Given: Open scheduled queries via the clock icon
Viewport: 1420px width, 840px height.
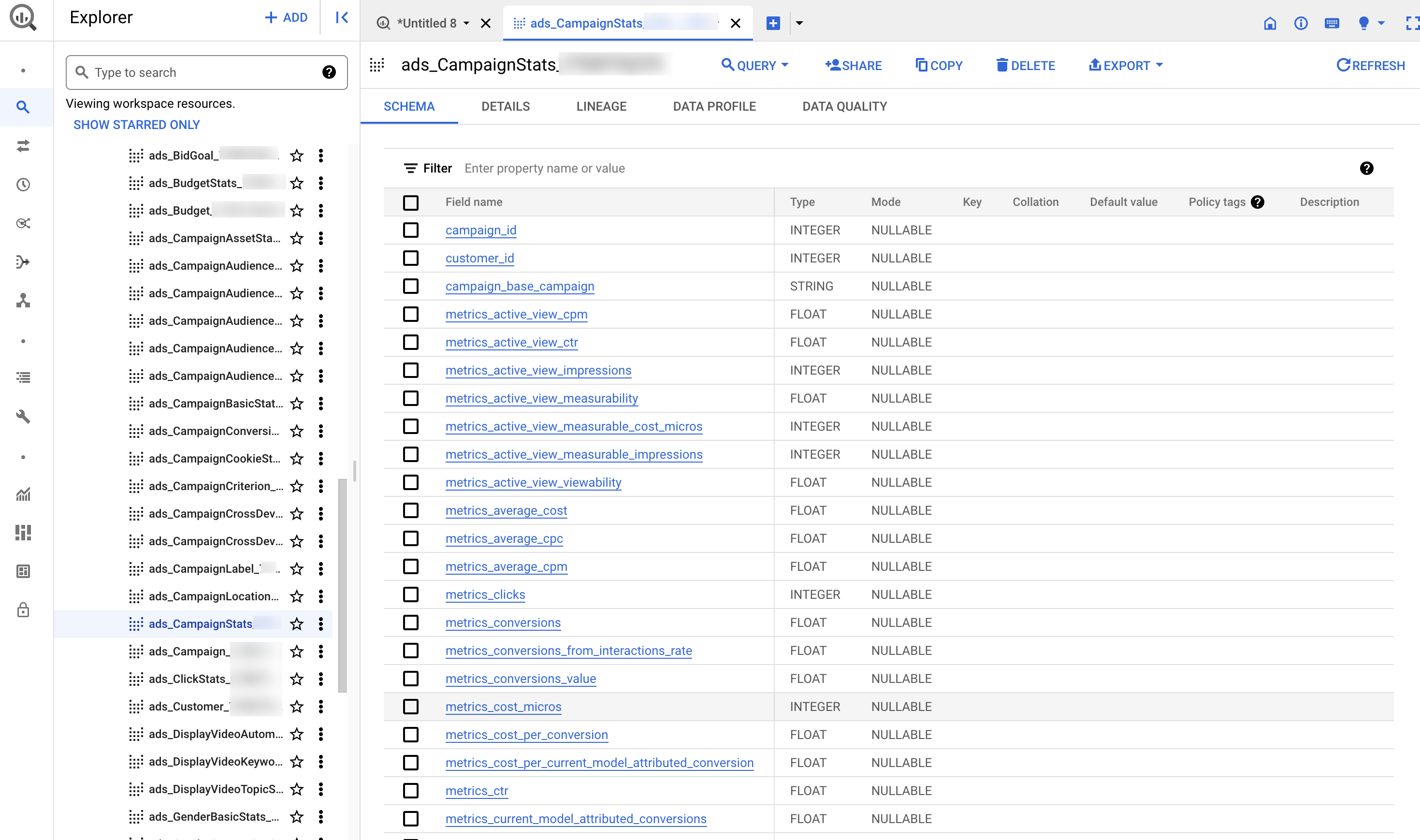Looking at the screenshot, I should 23,184.
